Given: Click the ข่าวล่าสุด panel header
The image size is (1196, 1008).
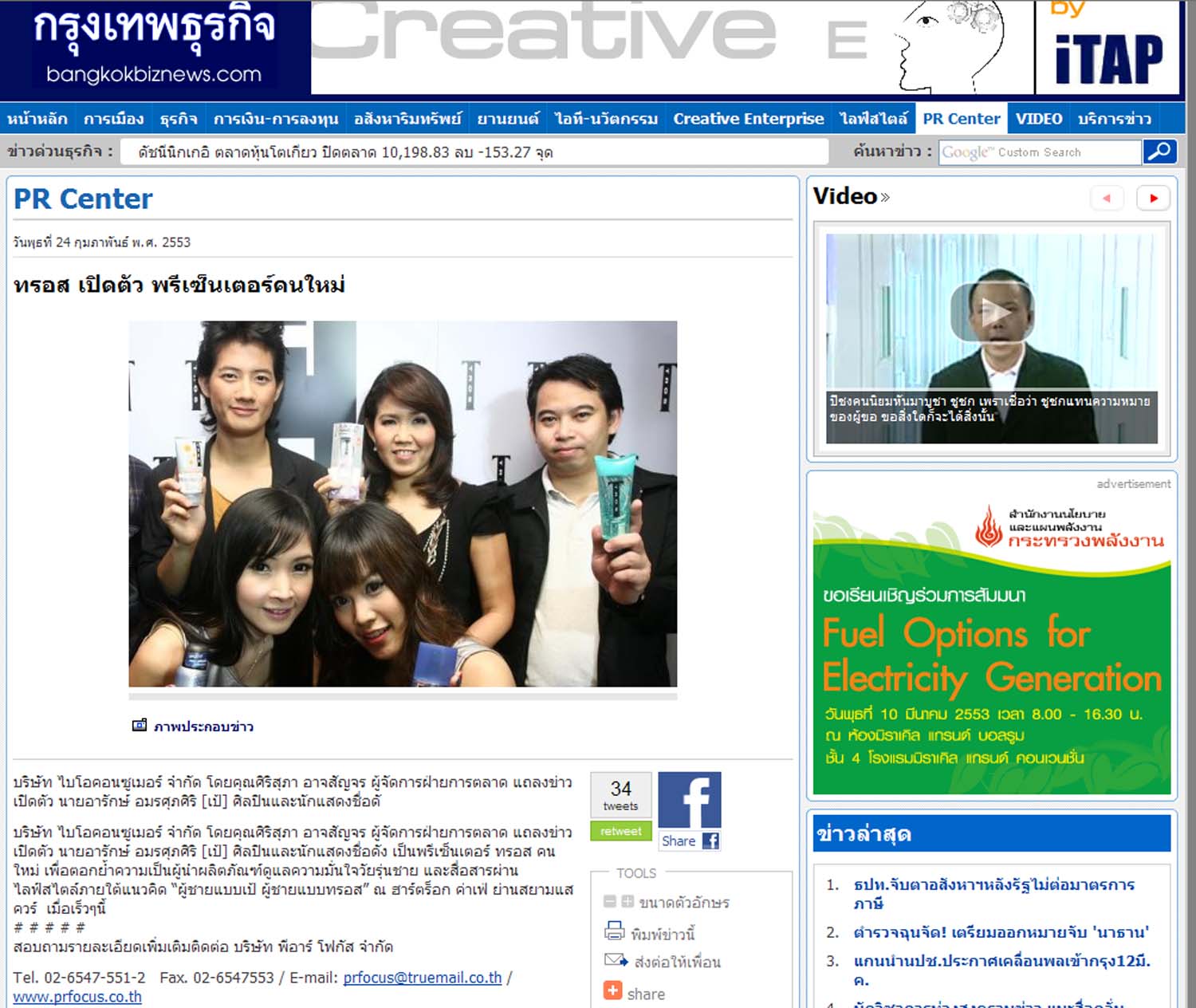Looking at the screenshot, I should (992, 833).
